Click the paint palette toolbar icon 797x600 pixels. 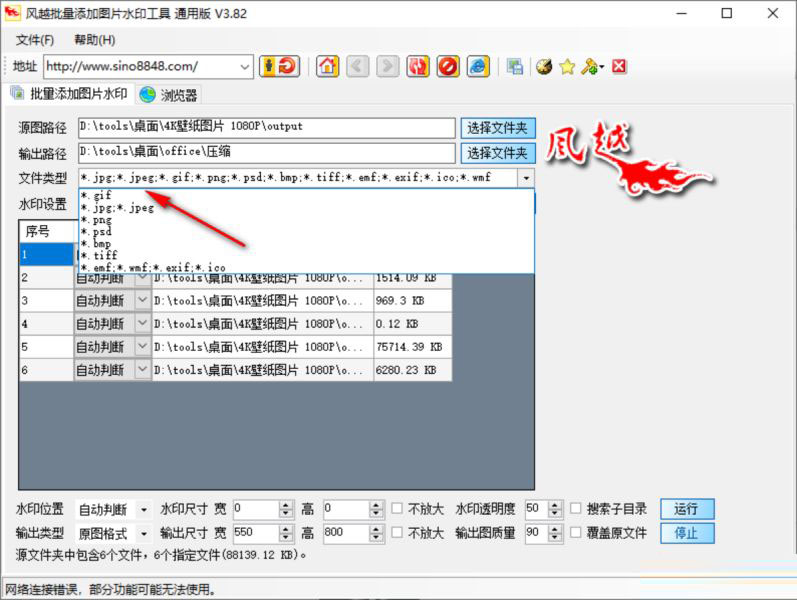pyautogui.click(x=544, y=67)
